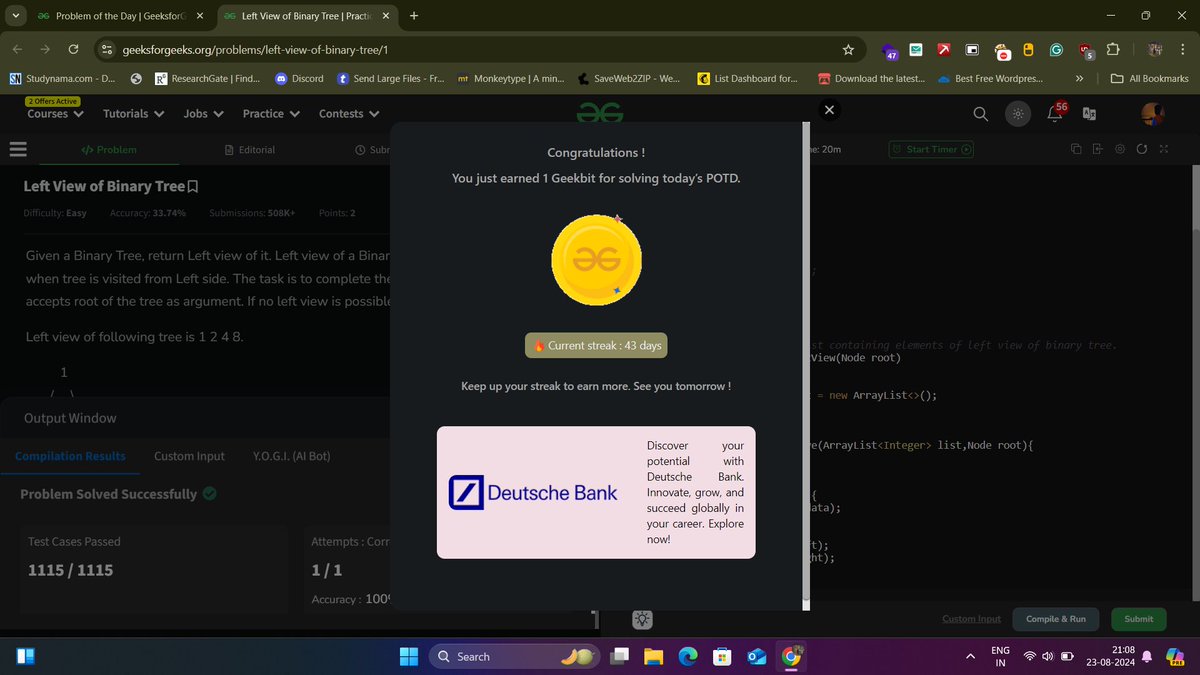
Task: Open Outlook from the taskbar
Action: [757, 656]
